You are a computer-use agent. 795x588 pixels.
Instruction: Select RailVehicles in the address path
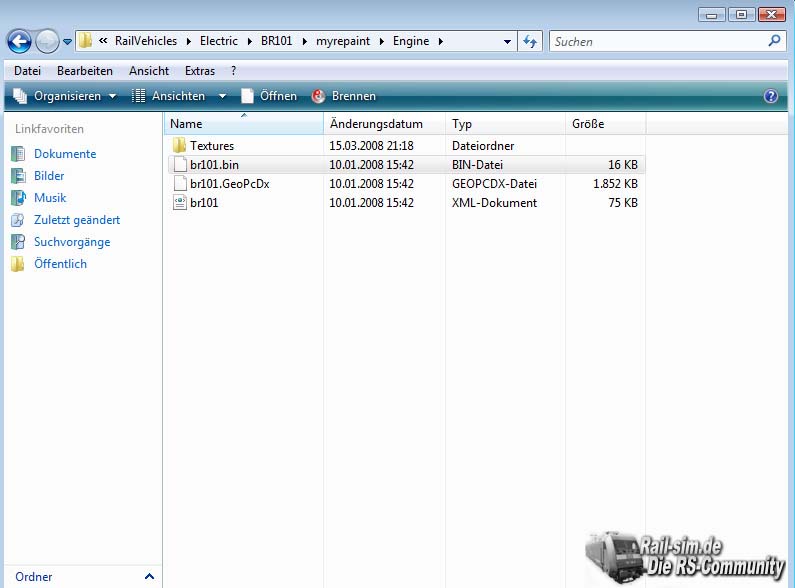(146, 41)
